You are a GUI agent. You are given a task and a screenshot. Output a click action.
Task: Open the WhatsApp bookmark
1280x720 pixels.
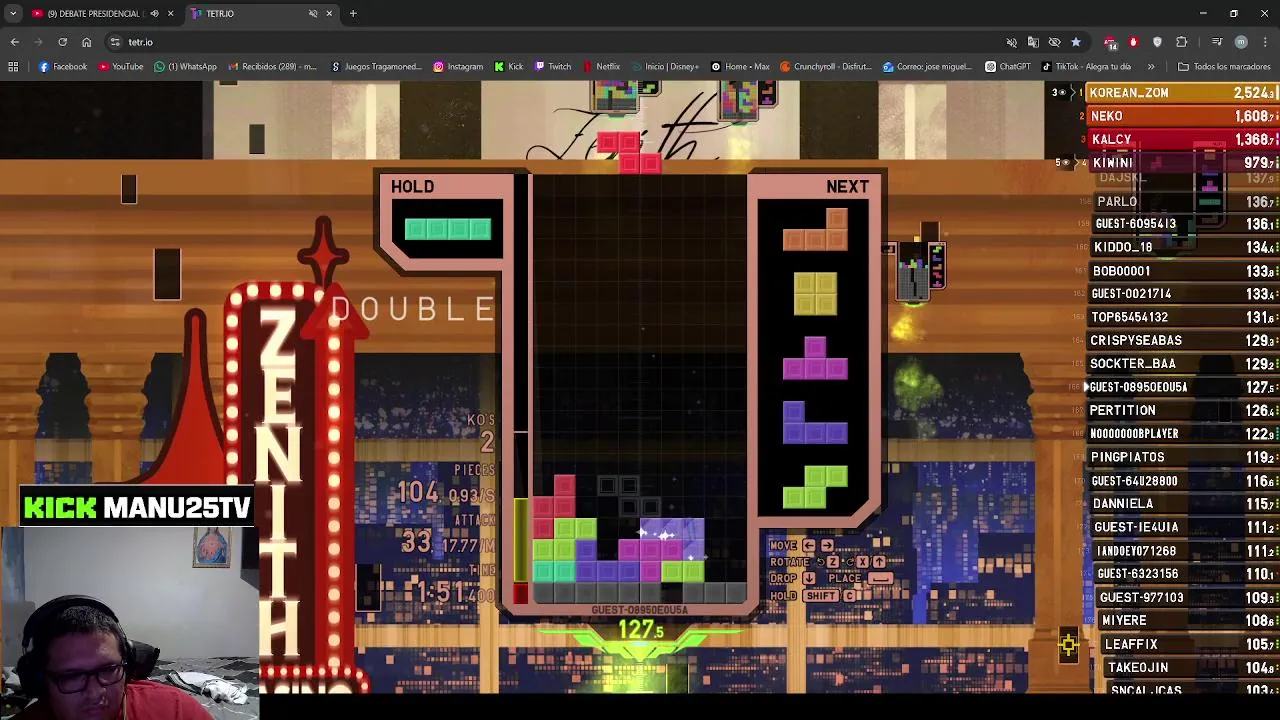click(x=185, y=67)
